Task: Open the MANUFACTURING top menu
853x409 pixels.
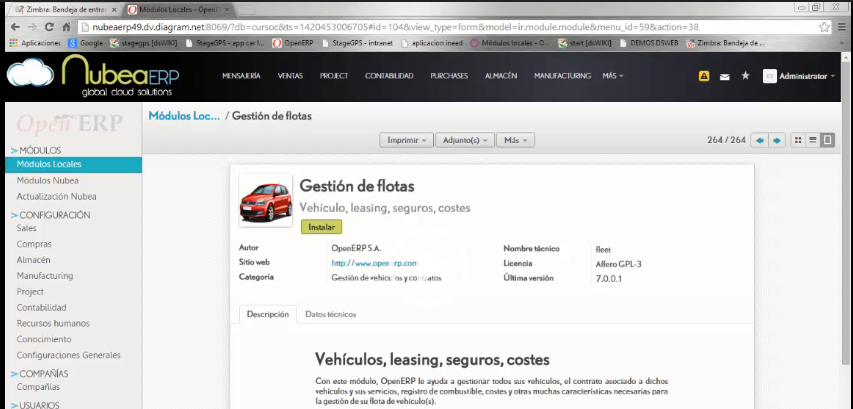Action: click(x=562, y=76)
